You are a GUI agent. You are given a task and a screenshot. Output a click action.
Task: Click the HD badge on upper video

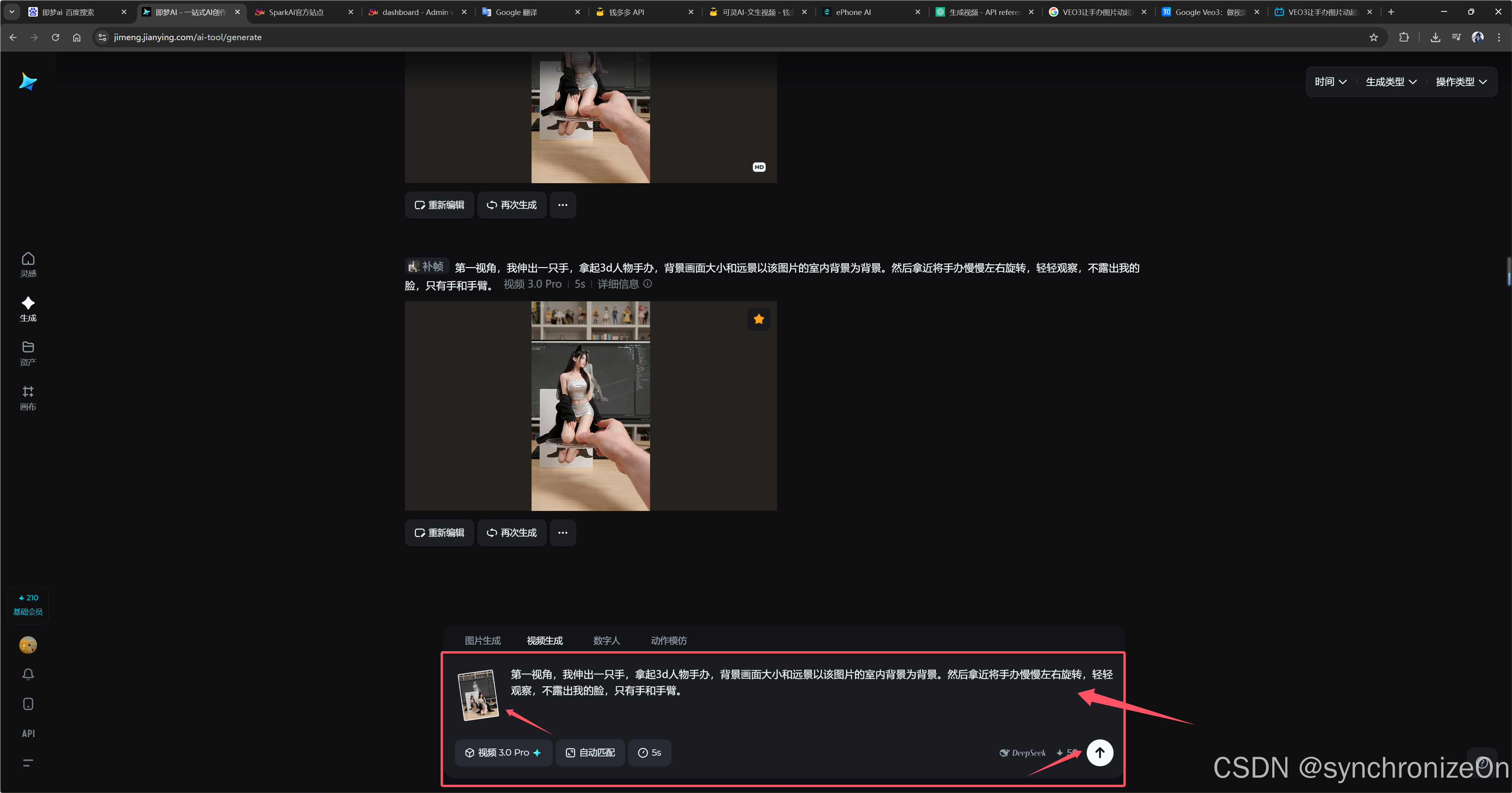[759, 167]
